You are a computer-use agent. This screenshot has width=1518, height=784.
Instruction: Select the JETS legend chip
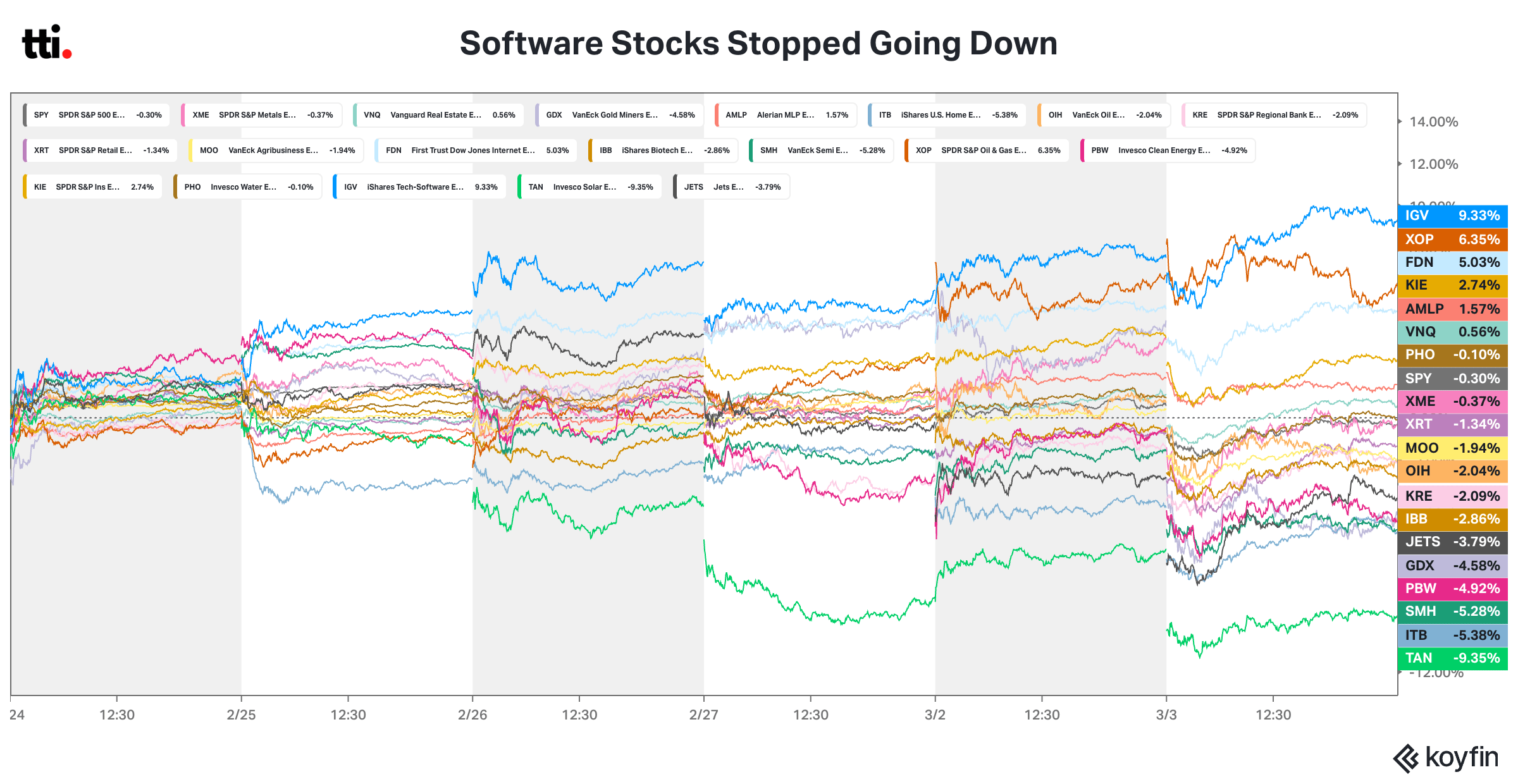(731, 187)
